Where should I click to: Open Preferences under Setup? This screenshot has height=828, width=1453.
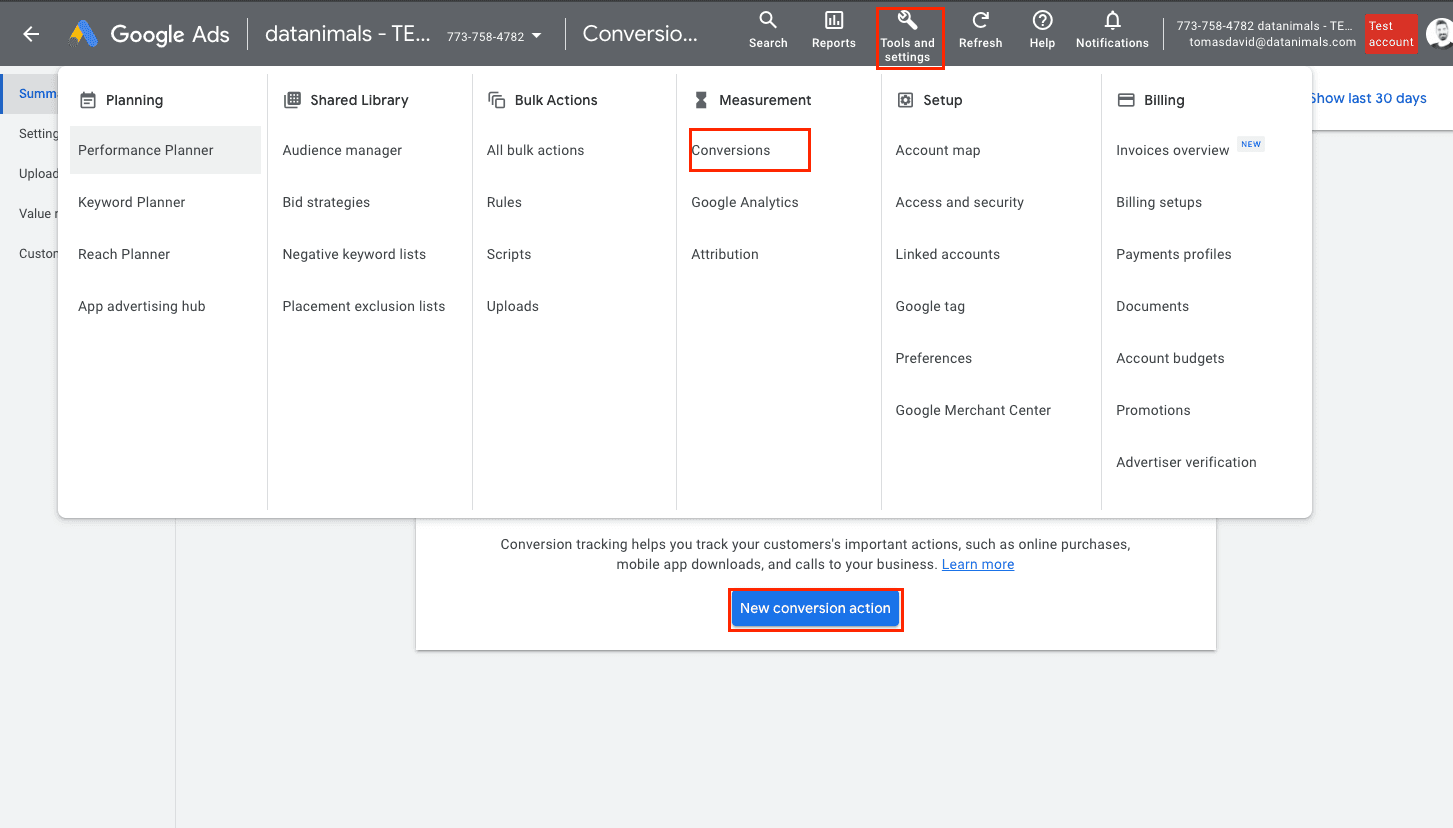tap(934, 358)
